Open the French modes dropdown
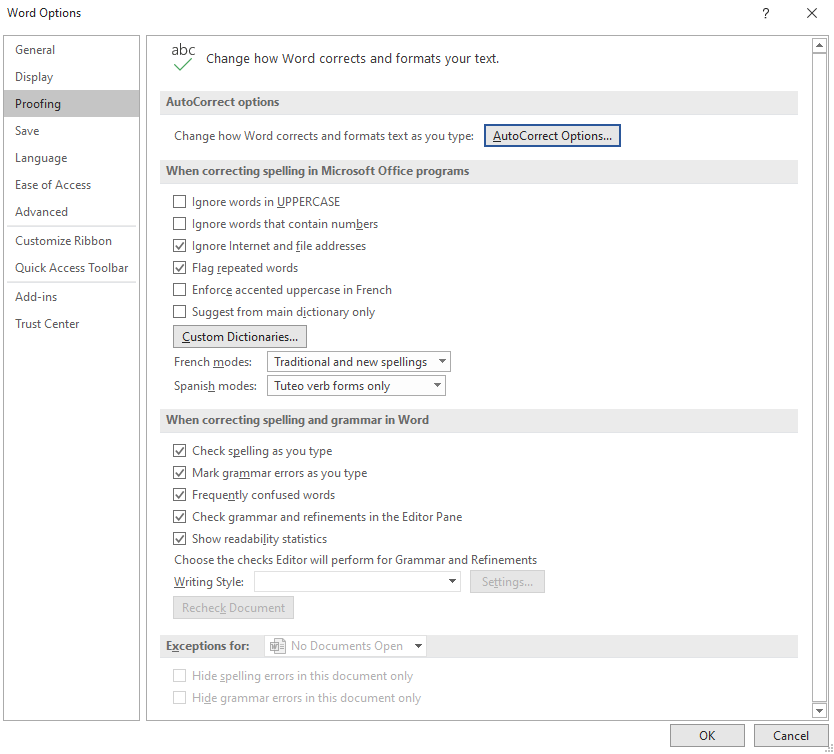 pos(358,362)
